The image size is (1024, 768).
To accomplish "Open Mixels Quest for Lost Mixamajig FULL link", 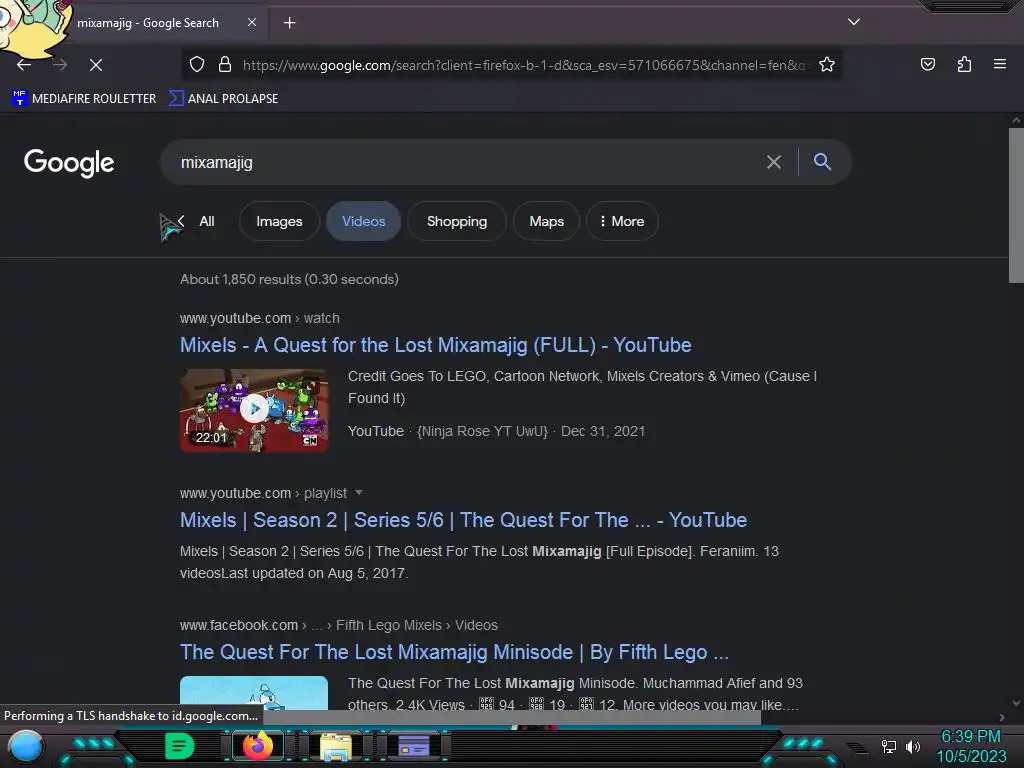I will coord(436,345).
